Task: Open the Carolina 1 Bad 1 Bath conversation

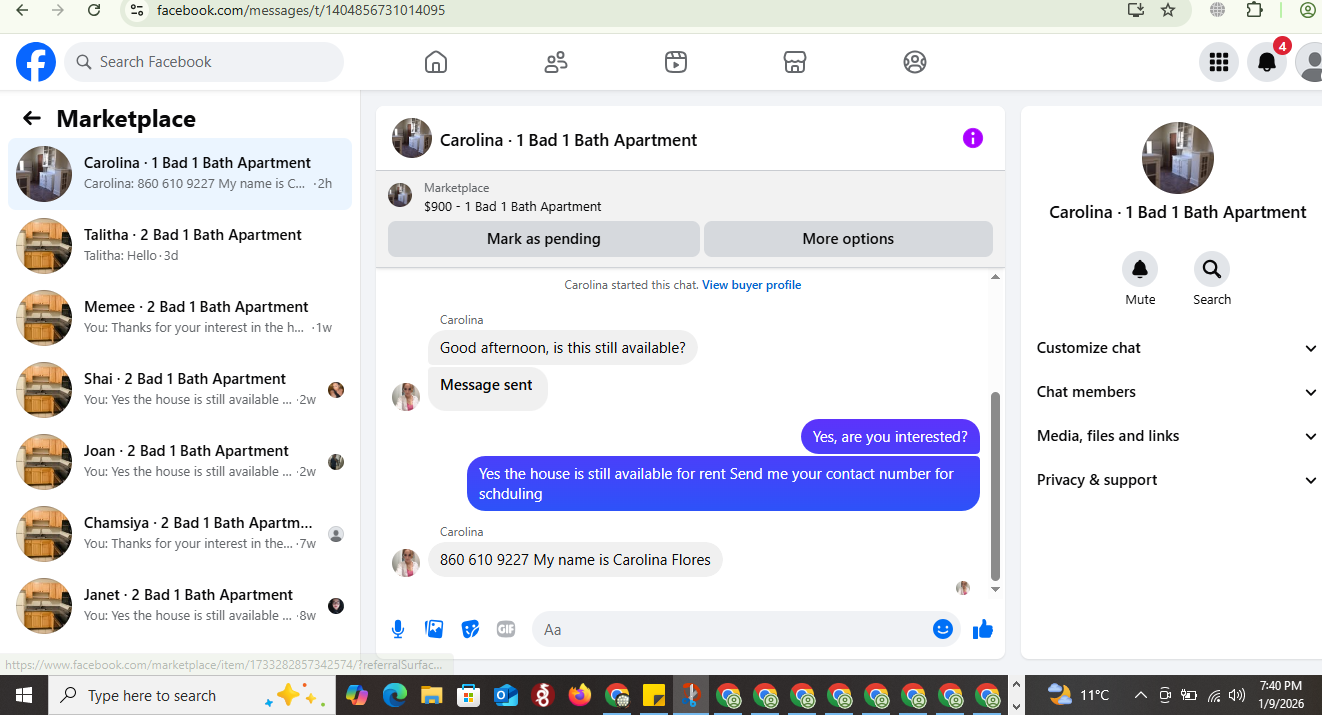Action: pyautogui.click(x=180, y=174)
